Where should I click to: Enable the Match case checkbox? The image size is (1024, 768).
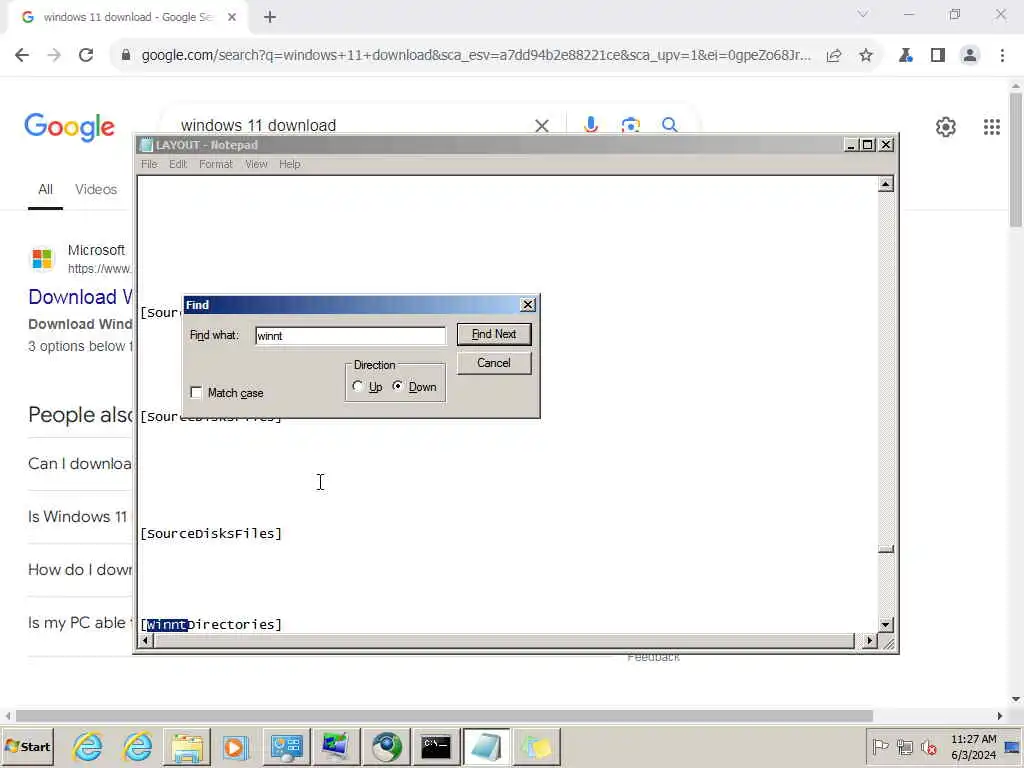tap(196, 392)
